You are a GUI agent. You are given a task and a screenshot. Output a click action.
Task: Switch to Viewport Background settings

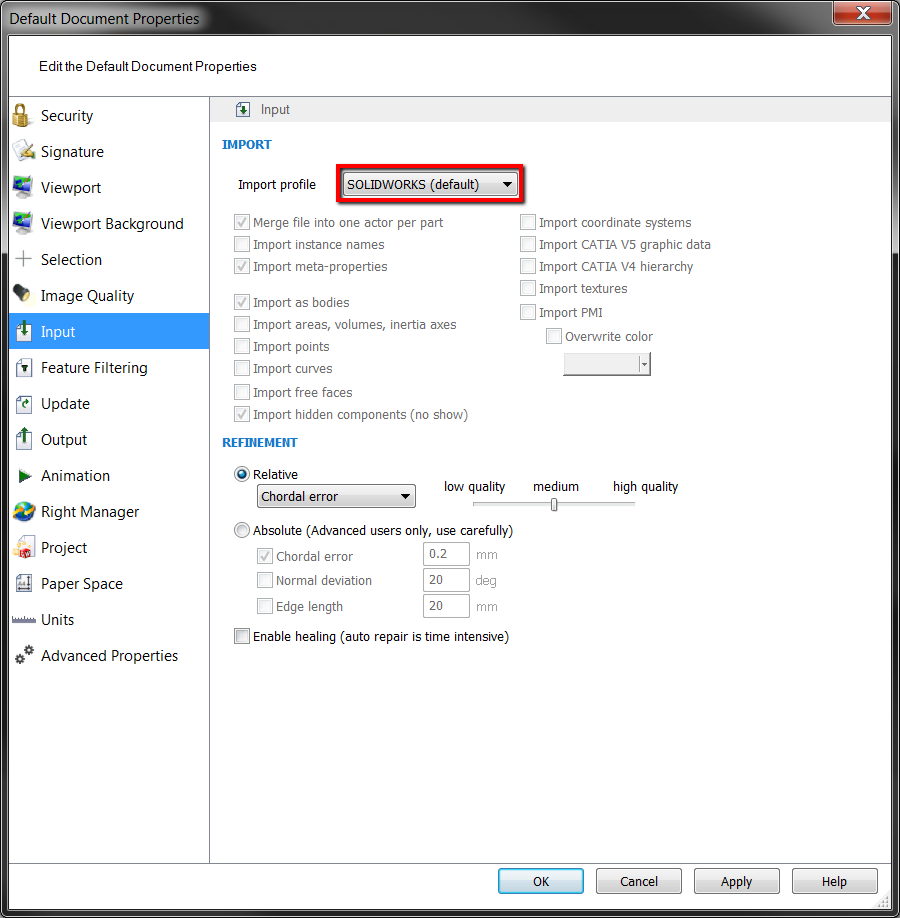tap(109, 223)
